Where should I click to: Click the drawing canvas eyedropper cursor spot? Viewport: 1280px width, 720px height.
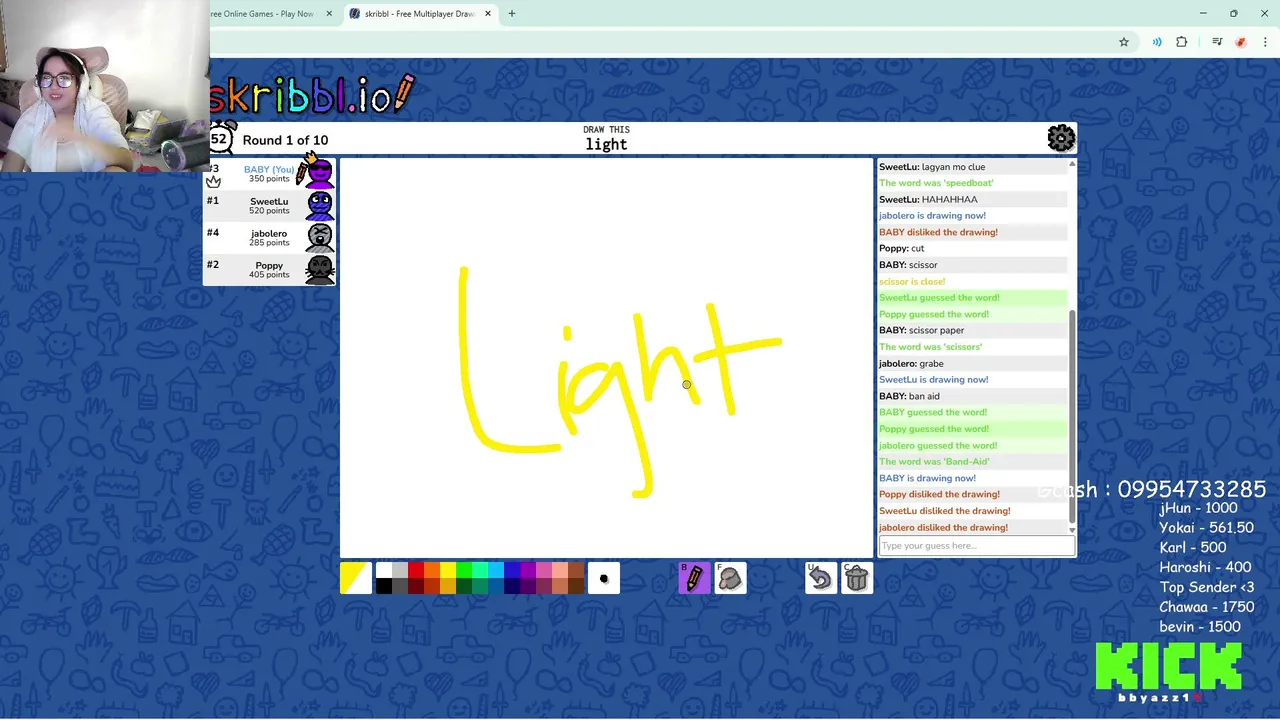(686, 384)
